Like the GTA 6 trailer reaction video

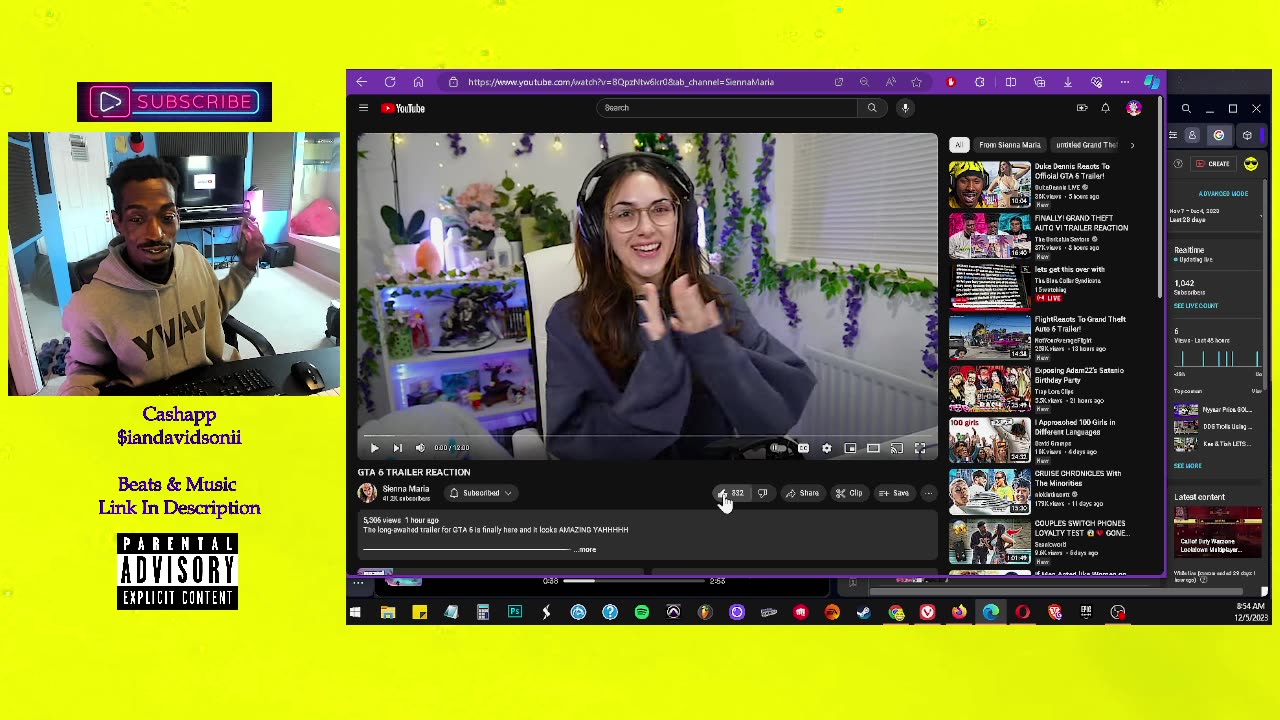[x=729, y=493]
